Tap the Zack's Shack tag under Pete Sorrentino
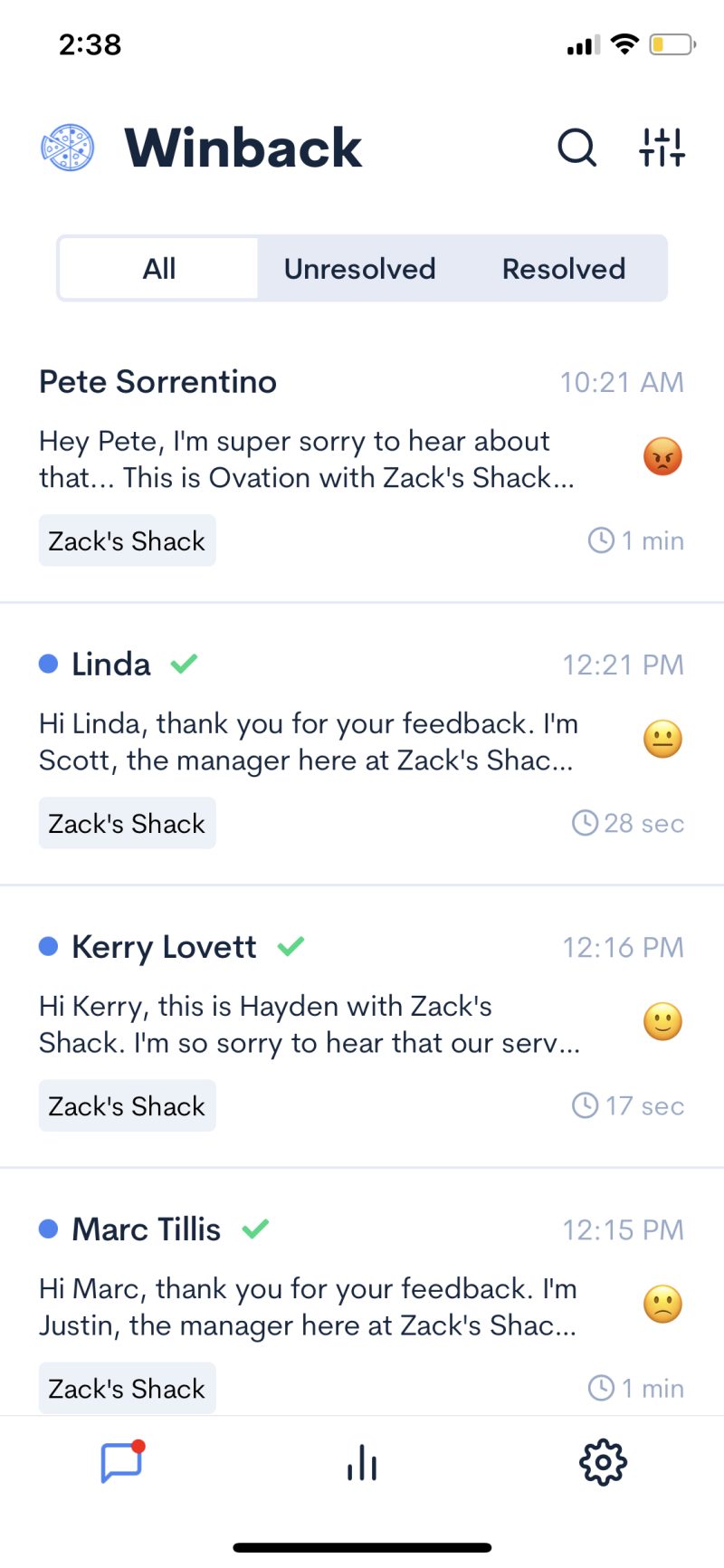 coord(127,540)
